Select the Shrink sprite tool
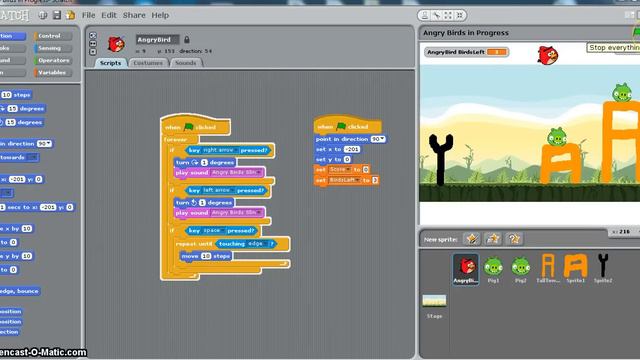 (x=460, y=16)
